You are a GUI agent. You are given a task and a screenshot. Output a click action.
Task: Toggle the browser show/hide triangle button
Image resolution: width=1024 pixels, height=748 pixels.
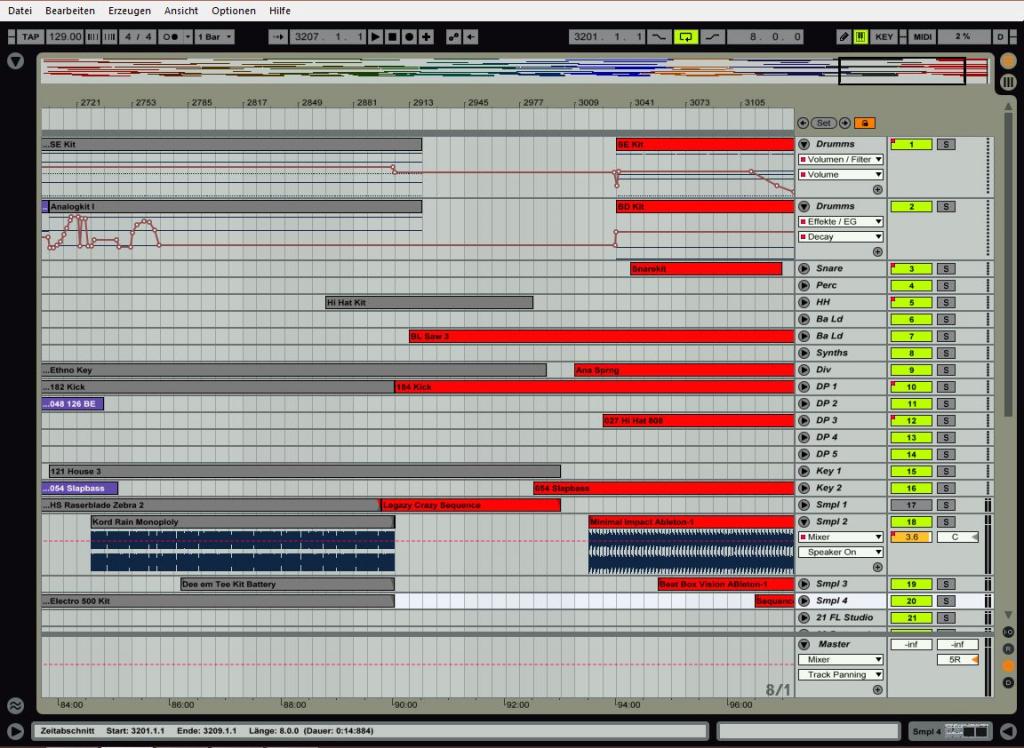click(16, 61)
